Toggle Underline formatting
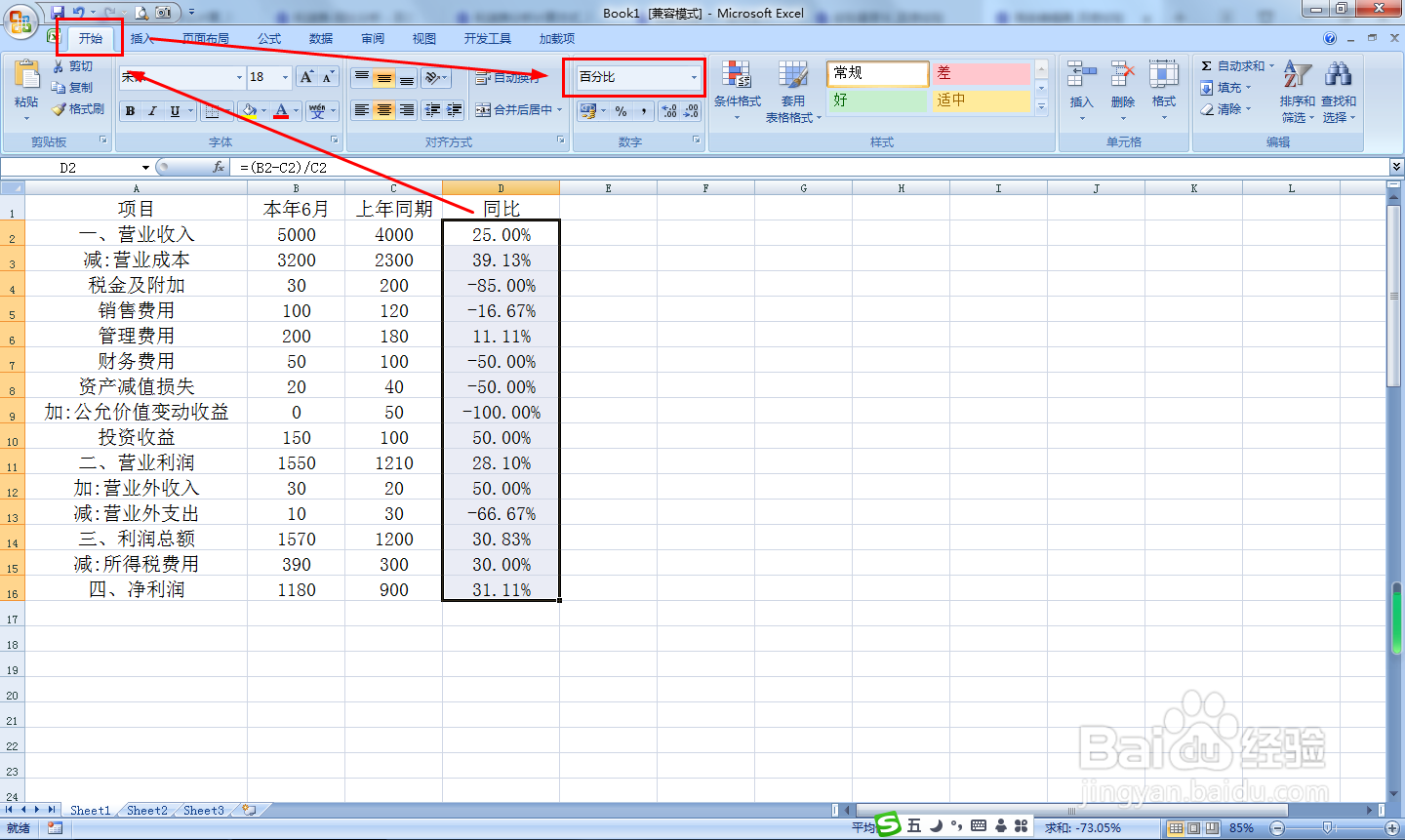This screenshot has height=840, width=1405. click(x=175, y=111)
